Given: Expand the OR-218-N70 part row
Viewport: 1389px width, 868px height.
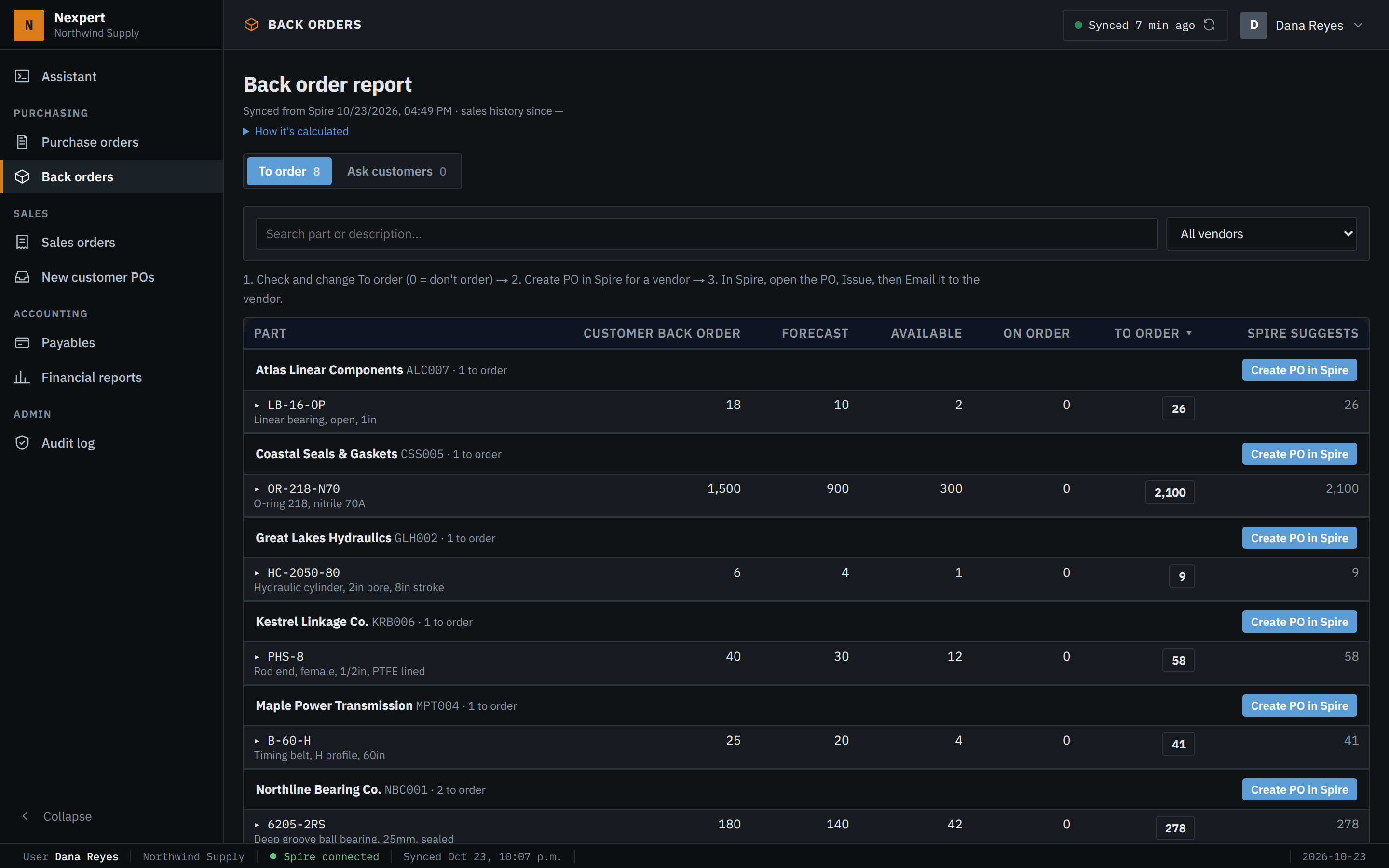Looking at the screenshot, I should (257, 489).
